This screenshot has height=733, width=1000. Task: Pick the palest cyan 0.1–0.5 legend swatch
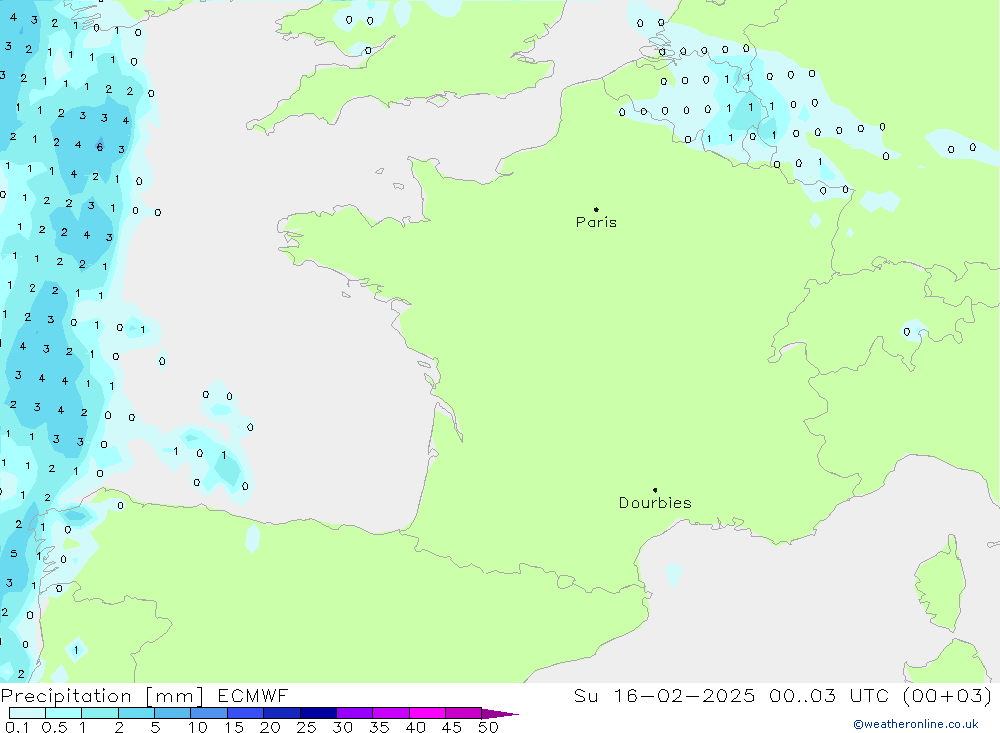pos(27,713)
